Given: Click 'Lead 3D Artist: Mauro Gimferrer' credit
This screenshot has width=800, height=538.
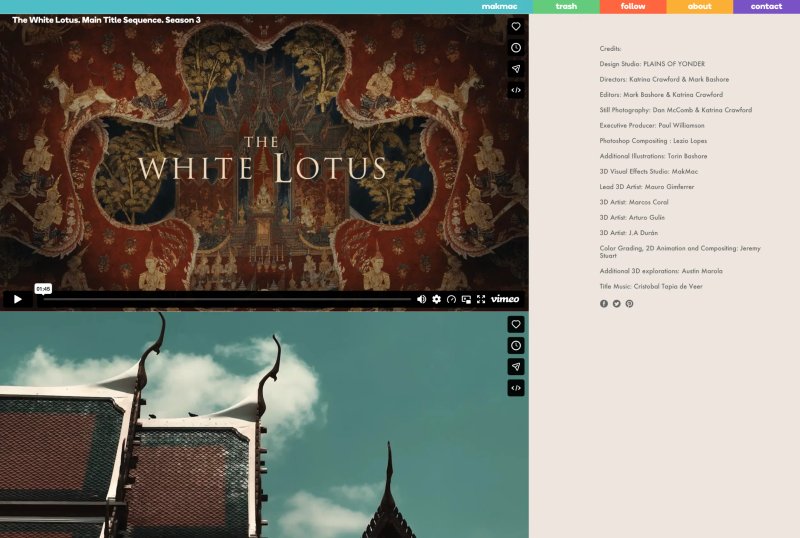Looking at the screenshot, I should click(x=647, y=187).
